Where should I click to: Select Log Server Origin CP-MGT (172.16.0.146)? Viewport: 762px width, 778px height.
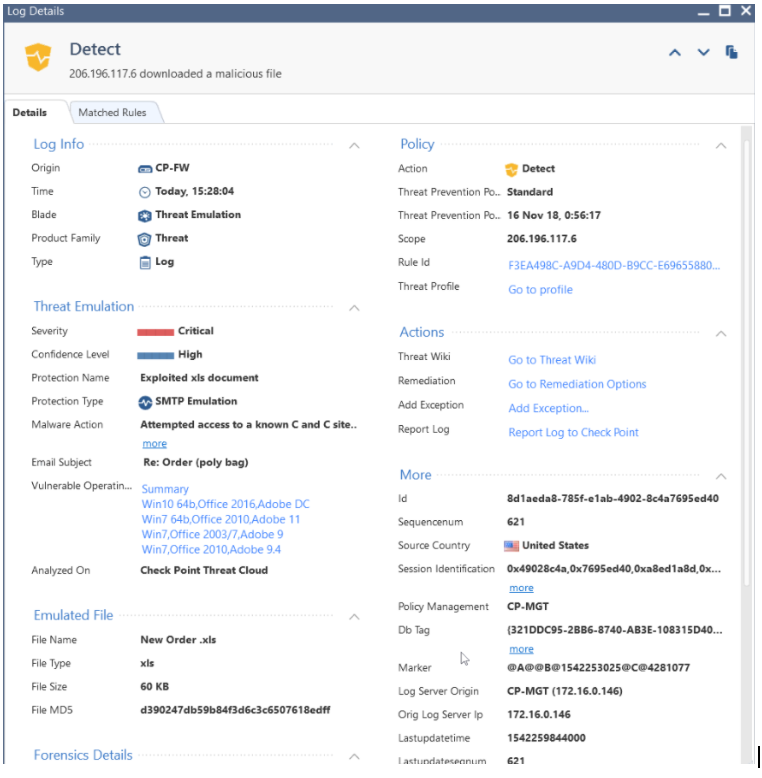pyautogui.click(x=565, y=692)
